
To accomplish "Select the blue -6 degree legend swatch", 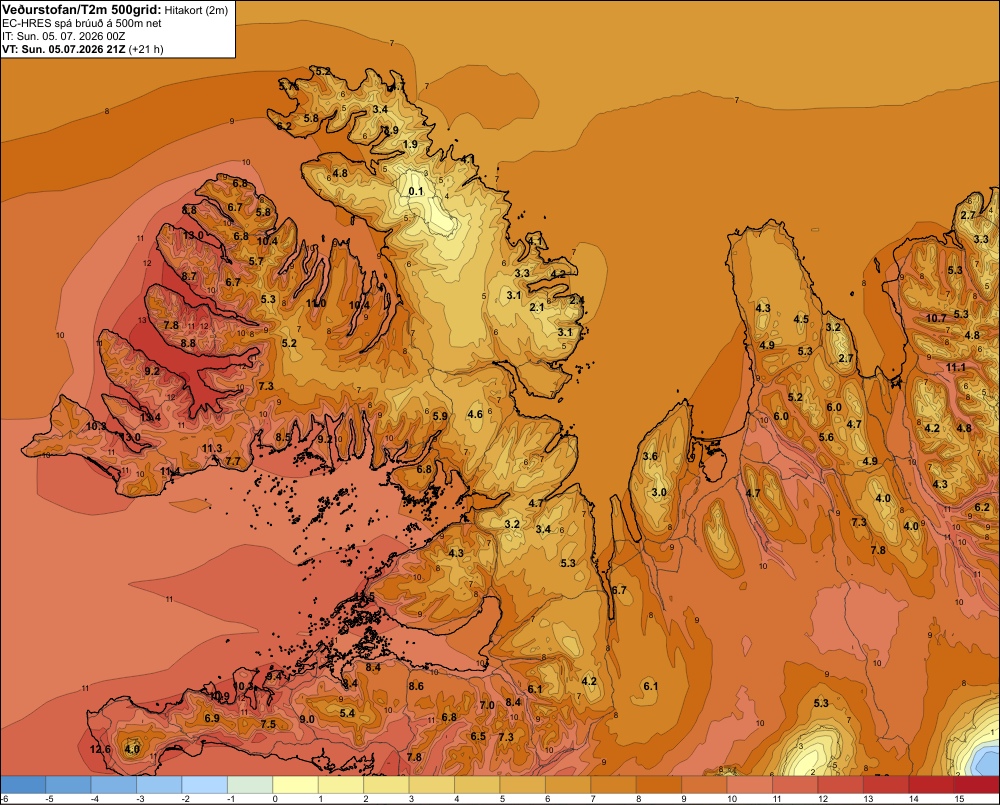I will click(x=23, y=785).
